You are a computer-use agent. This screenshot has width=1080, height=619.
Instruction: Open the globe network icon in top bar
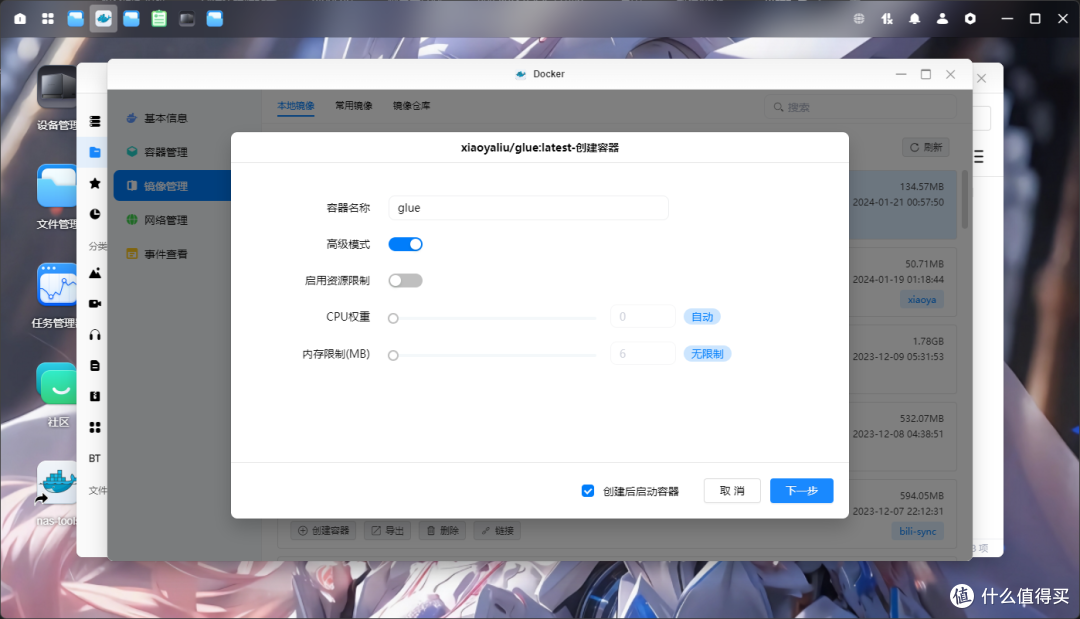(859, 19)
